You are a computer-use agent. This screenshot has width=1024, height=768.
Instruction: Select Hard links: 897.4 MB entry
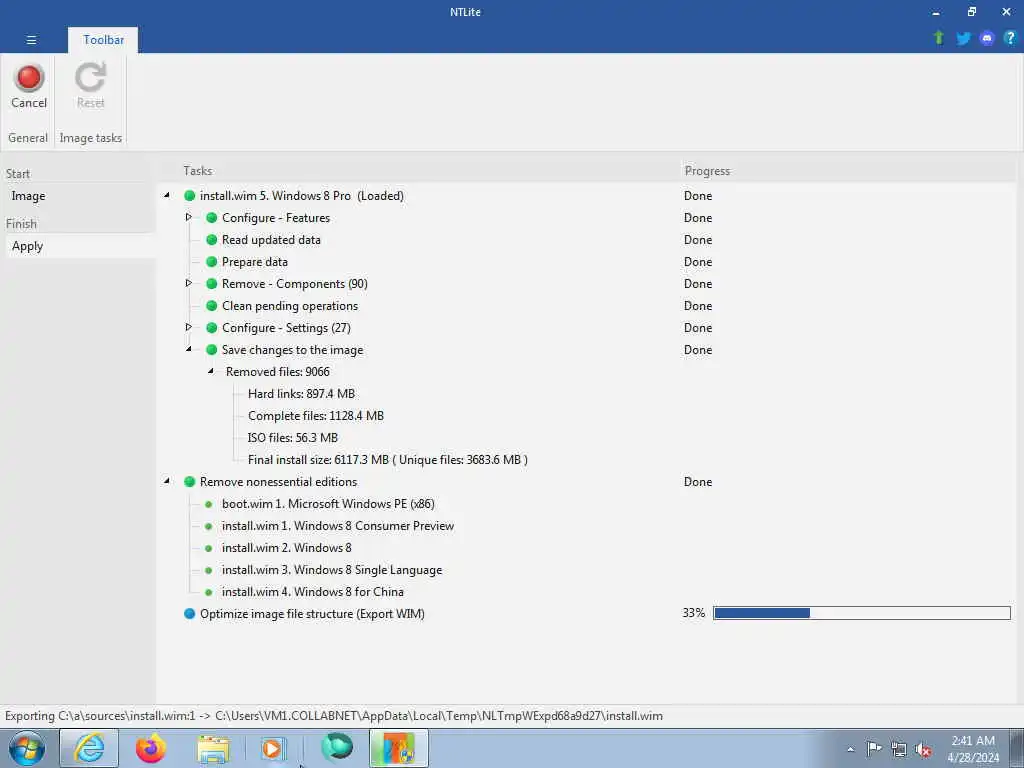[301, 394]
